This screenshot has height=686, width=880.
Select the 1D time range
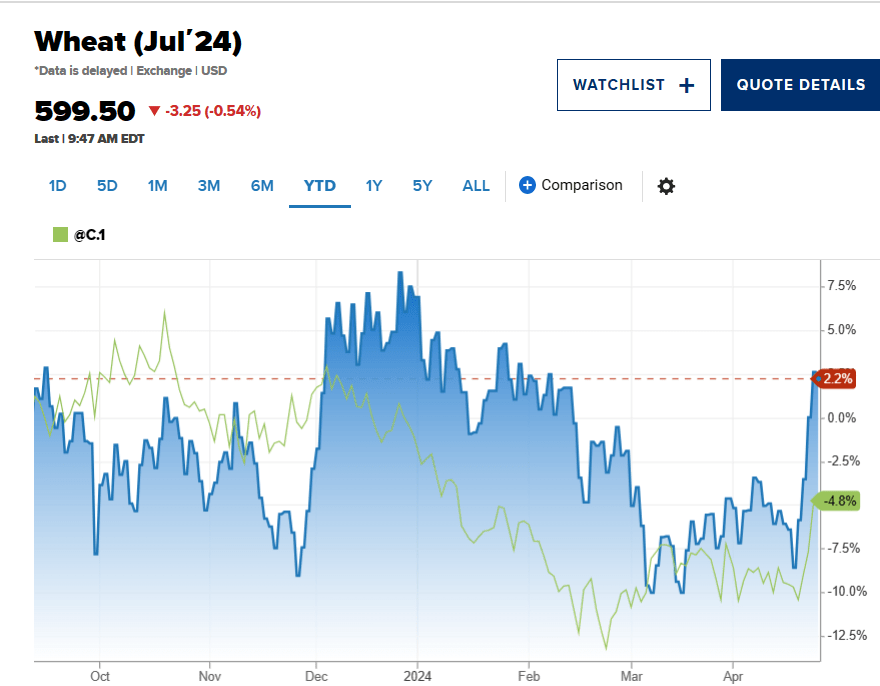coord(58,186)
